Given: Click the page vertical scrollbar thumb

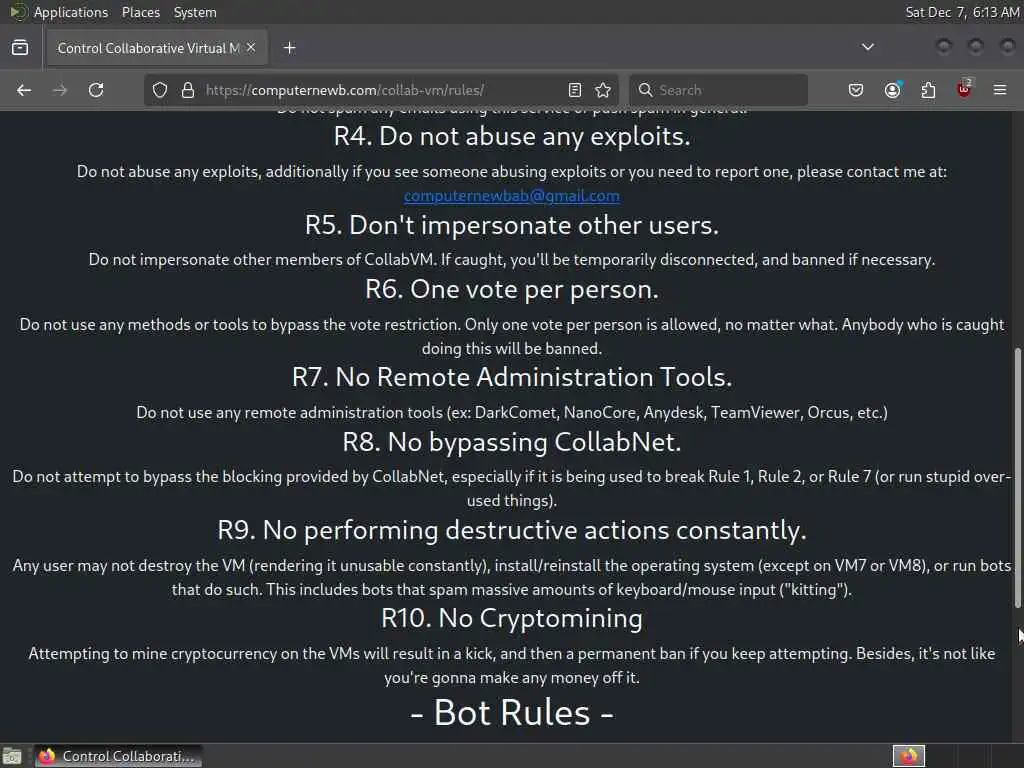Looking at the screenshot, I should tap(1017, 478).
